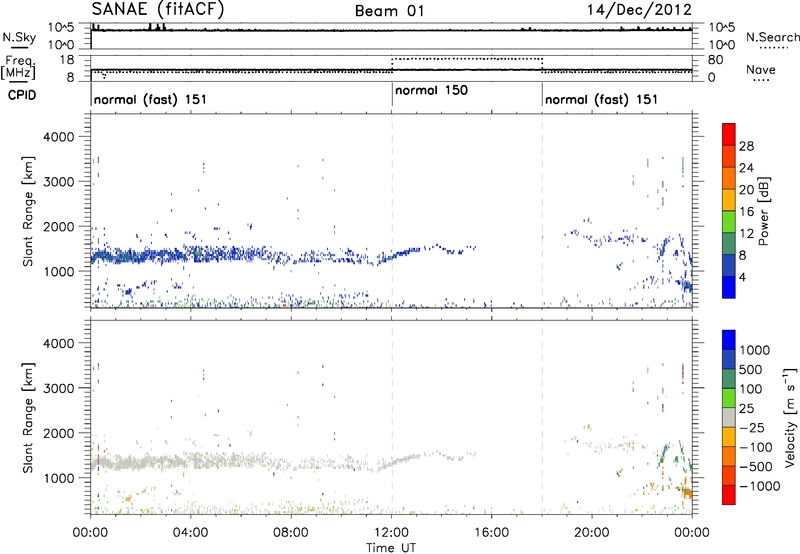Click the SANAE (fitACF) title text

tap(158, 9)
